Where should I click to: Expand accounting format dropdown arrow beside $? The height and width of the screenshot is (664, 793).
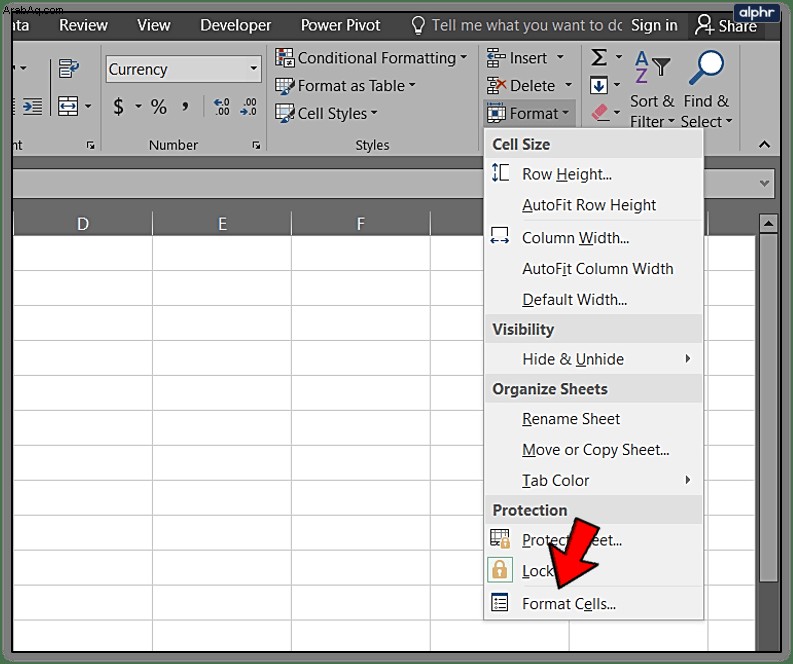coord(138,107)
